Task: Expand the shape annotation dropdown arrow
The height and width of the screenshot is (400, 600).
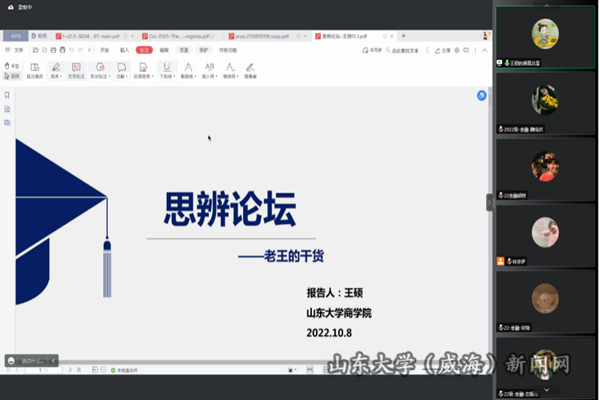Action: (x=110, y=76)
